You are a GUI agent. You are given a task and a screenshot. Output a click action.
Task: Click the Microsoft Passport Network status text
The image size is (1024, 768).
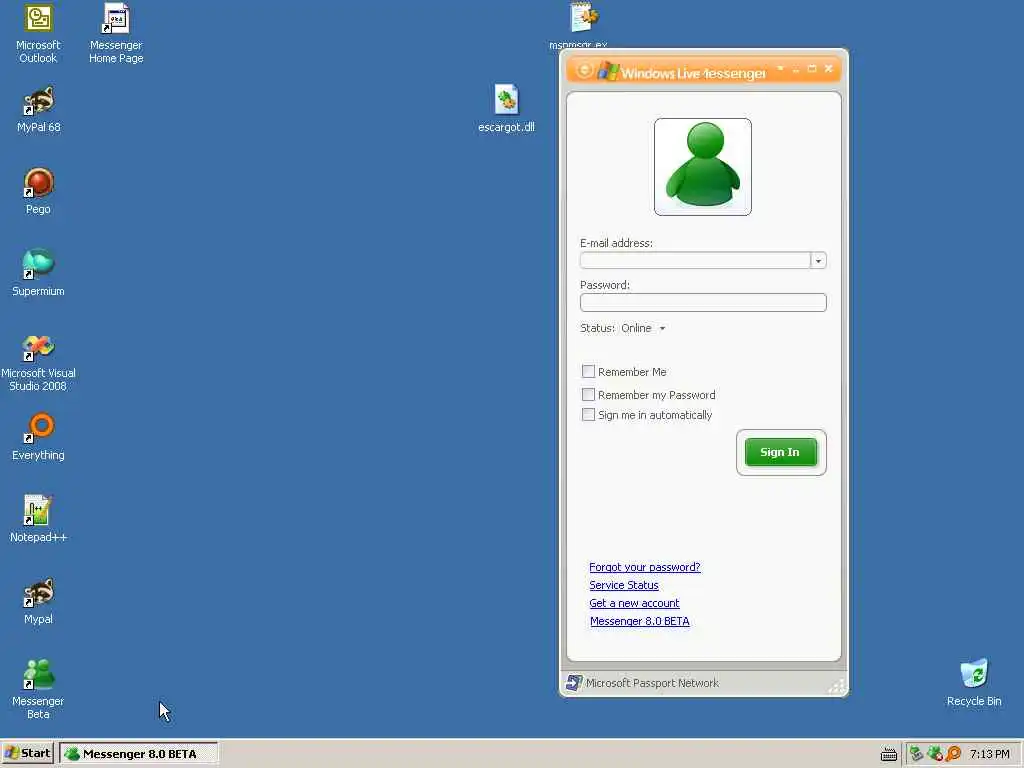pyautogui.click(x=652, y=683)
